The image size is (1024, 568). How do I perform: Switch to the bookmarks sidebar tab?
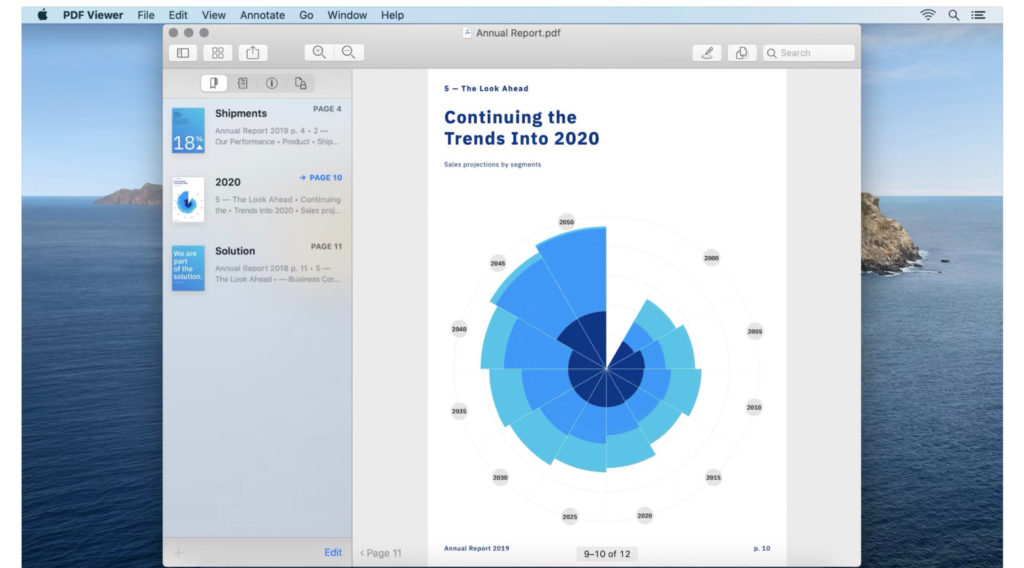214,83
